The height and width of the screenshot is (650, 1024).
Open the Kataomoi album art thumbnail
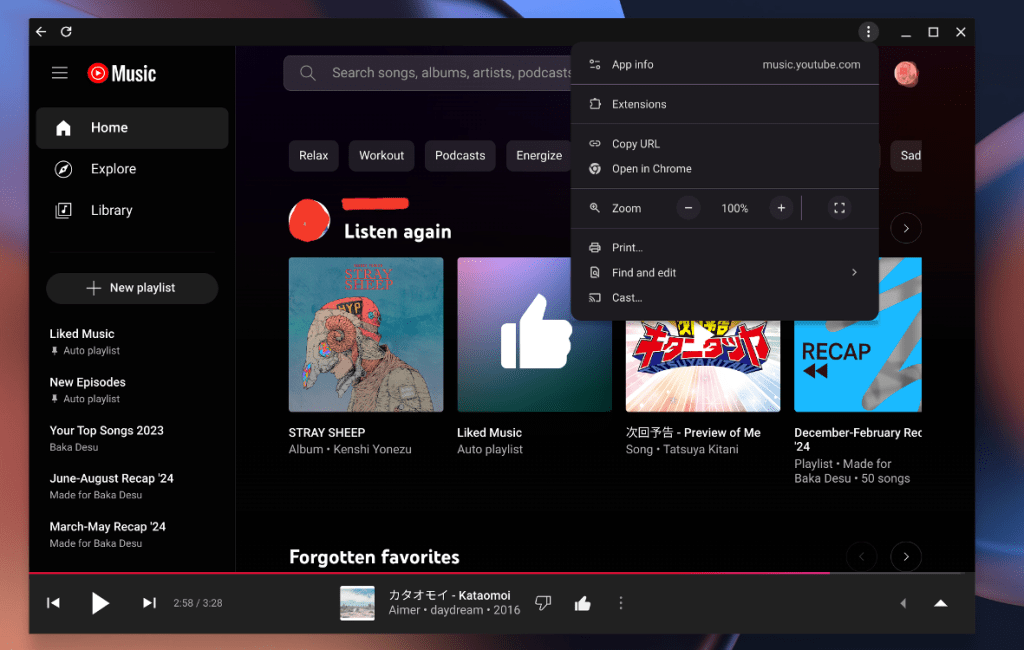(357, 603)
